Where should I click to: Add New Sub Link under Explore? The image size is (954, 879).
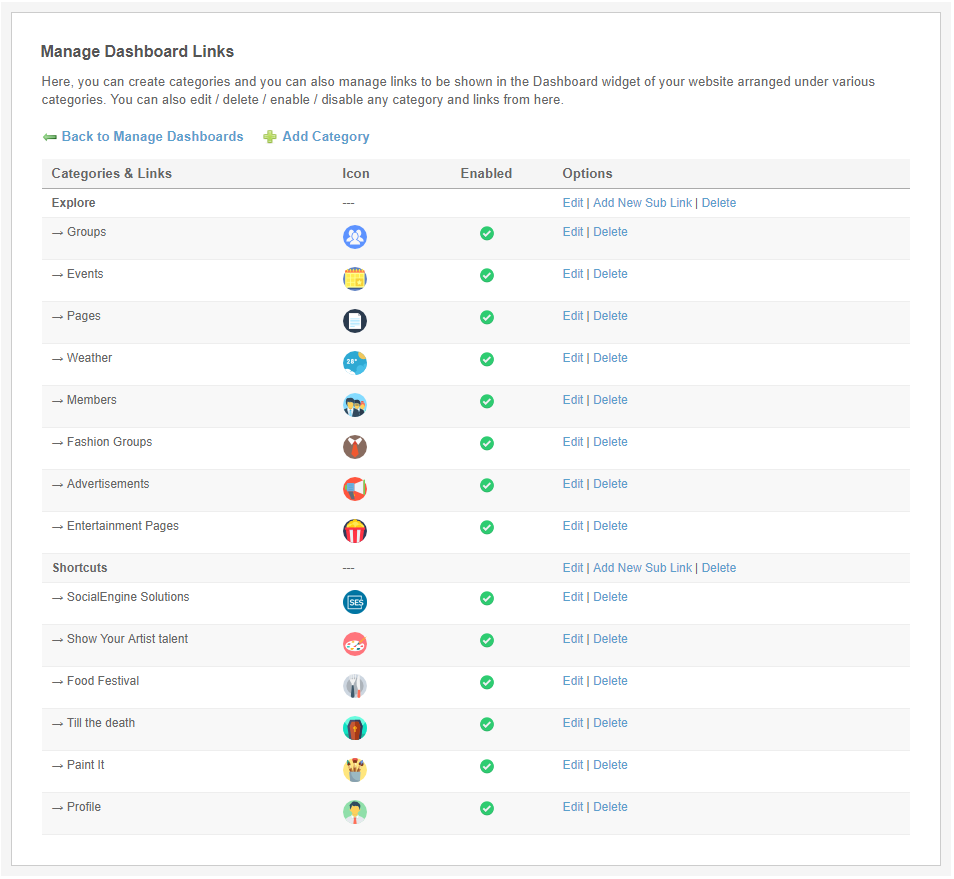[642, 203]
